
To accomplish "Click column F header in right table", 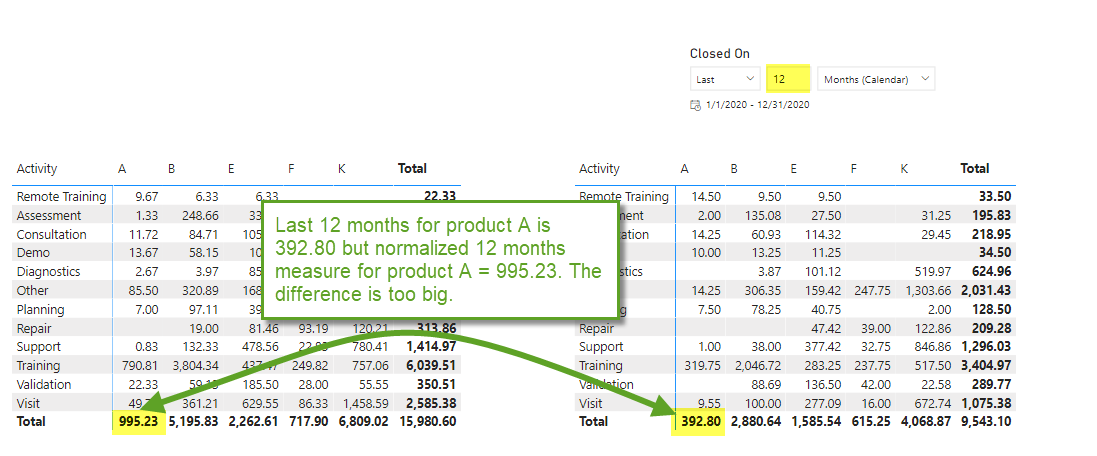I will click(854, 169).
